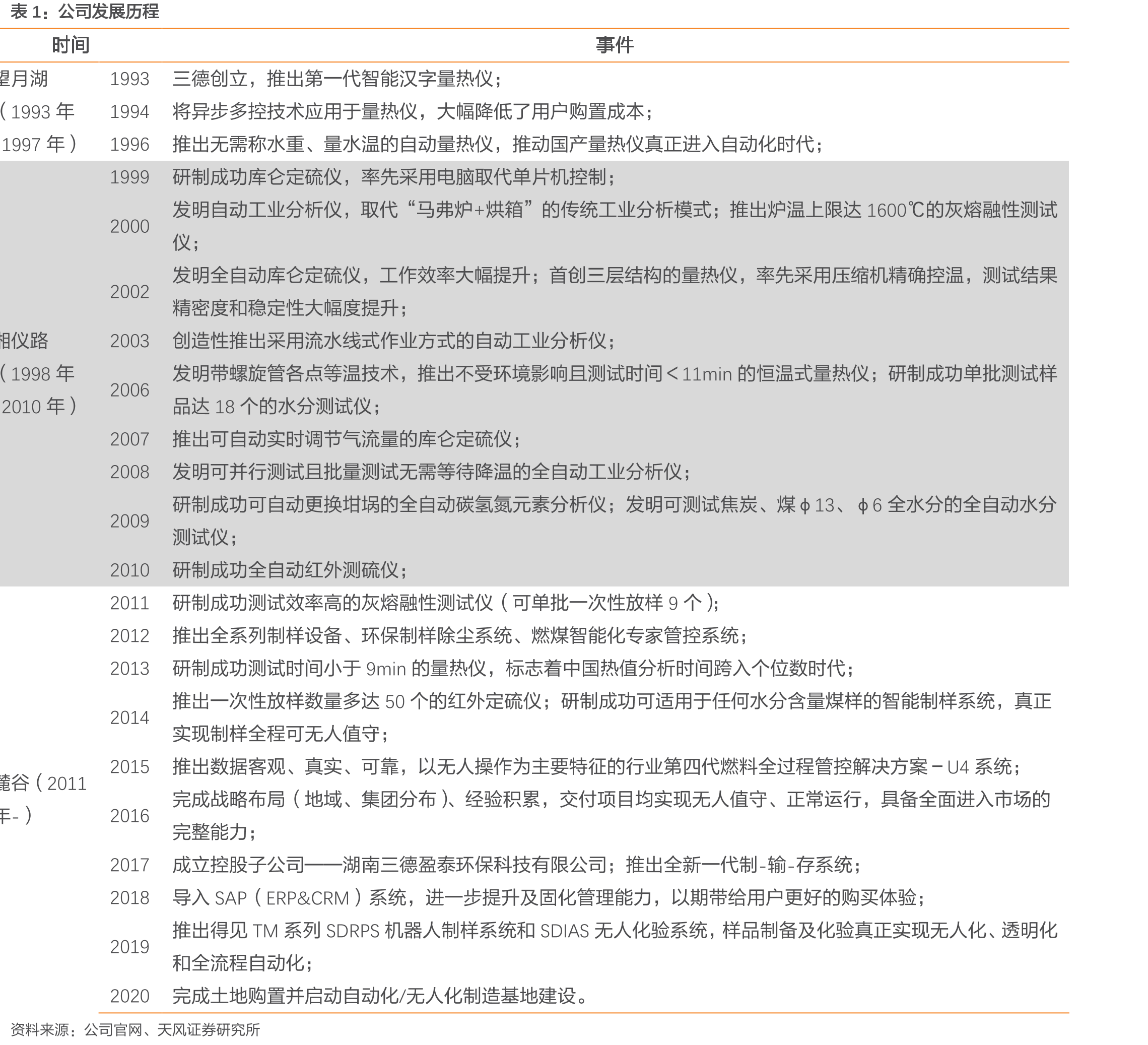This screenshot has height=1045, width=1148.
Task: Click the text 发明自动工业分析仪
Action: click(257, 210)
